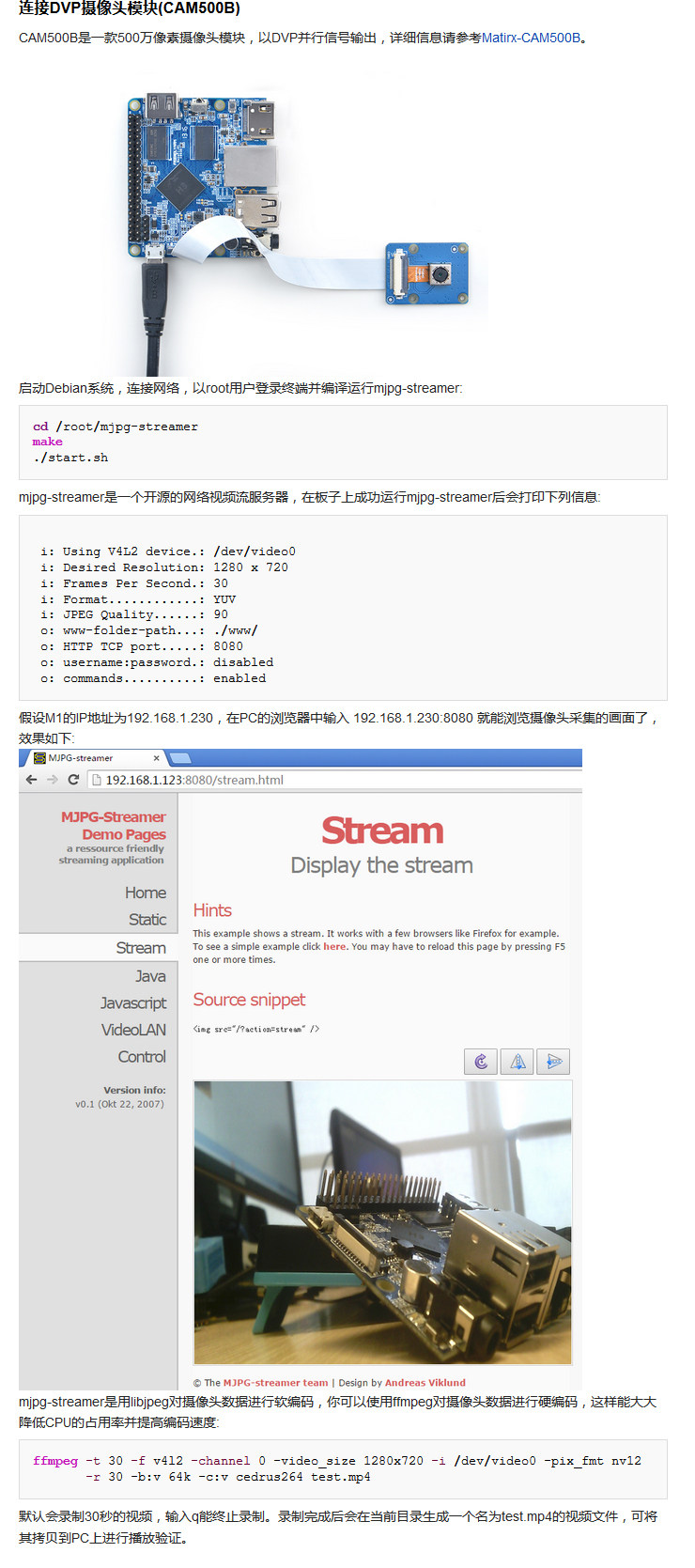Open the VideoLAN menu item
This screenshot has width=695, height=1568.
coord(133,1030)
